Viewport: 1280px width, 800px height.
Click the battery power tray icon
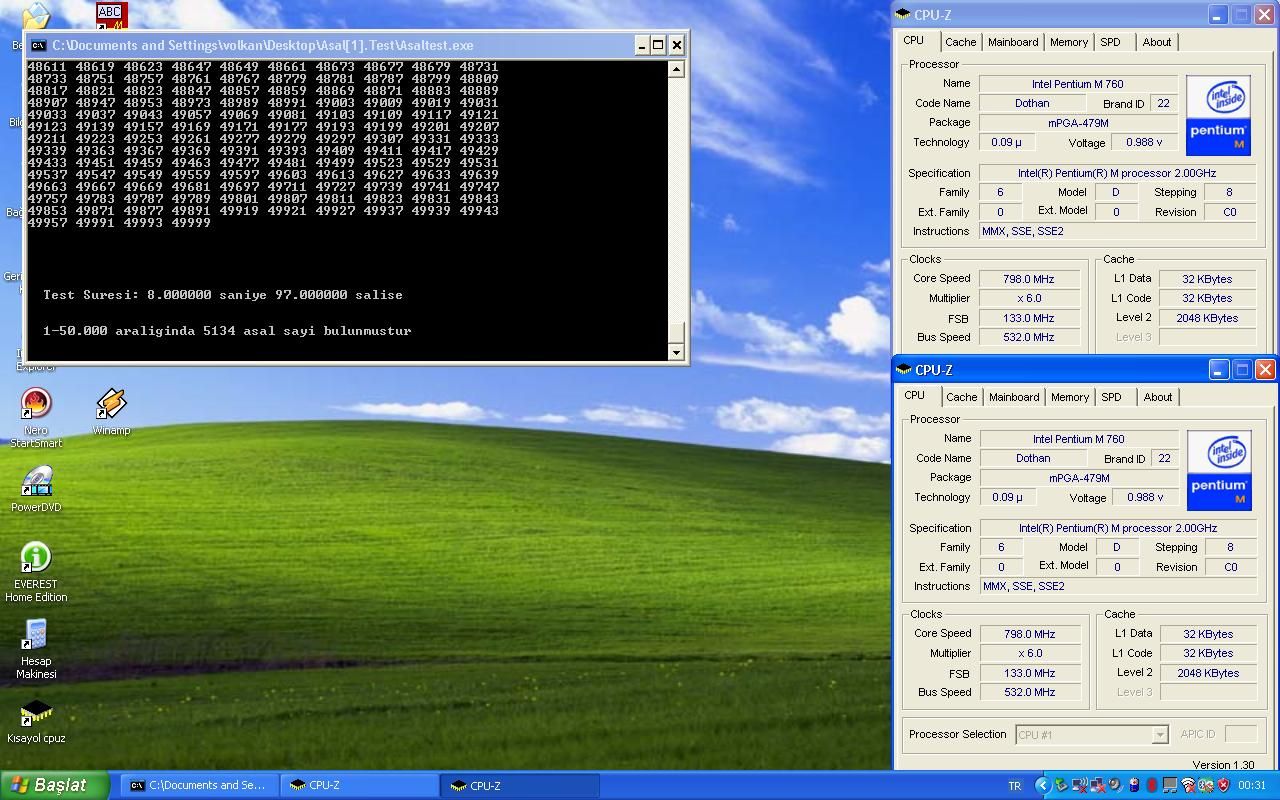(x=1134, y=785)
